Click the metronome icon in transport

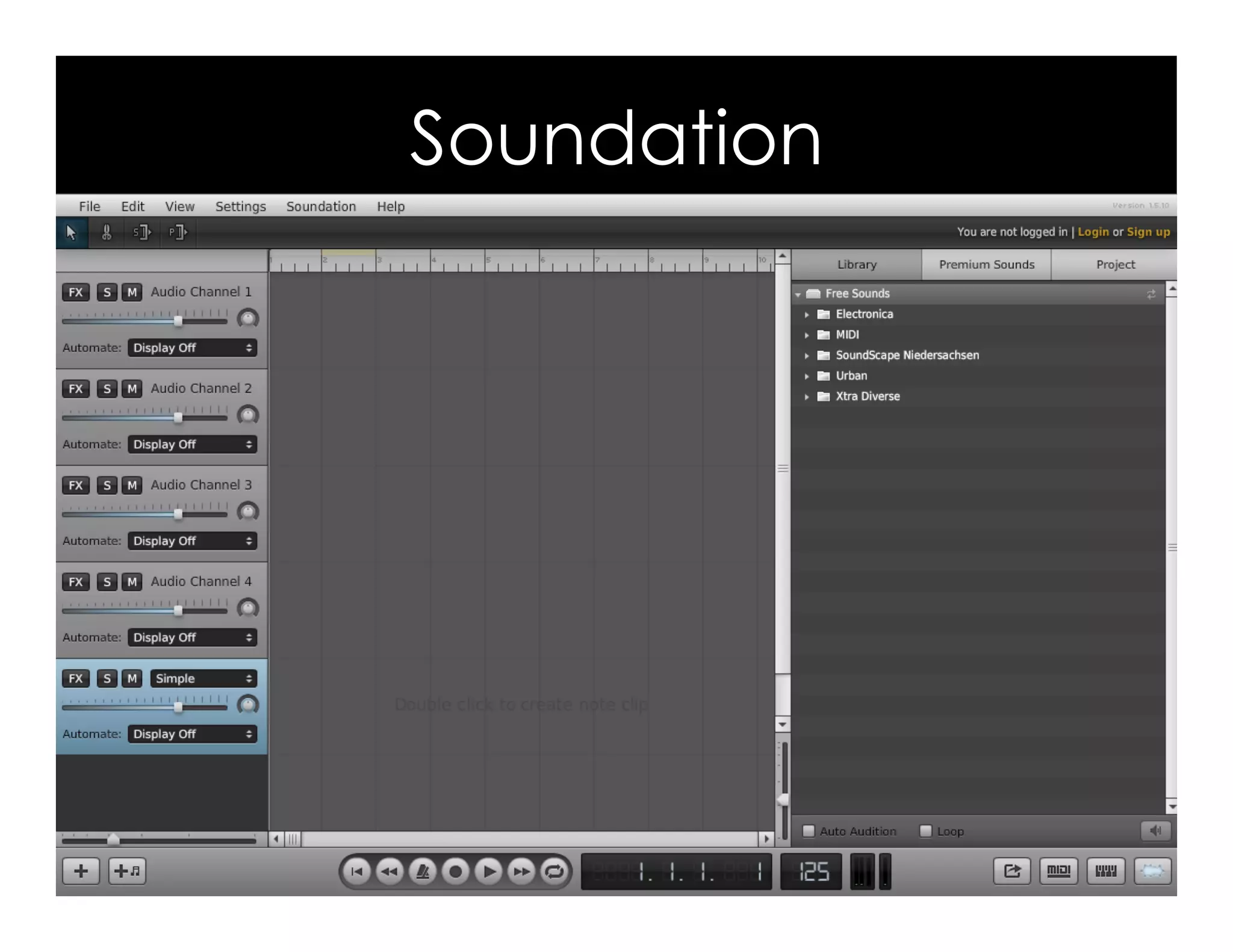point(423,871)
